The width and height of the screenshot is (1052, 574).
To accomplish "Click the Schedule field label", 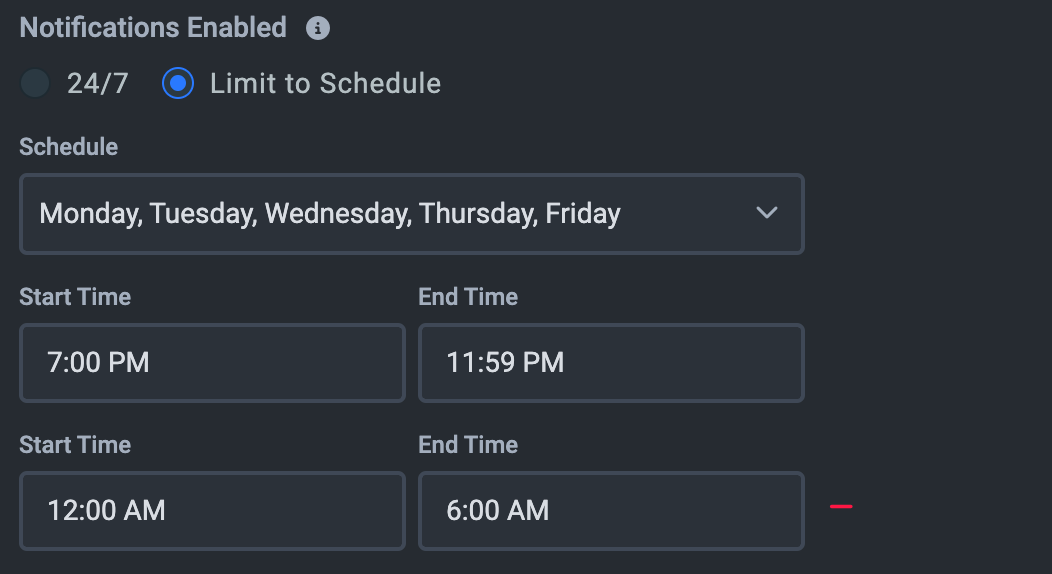I will click(68, 147).
